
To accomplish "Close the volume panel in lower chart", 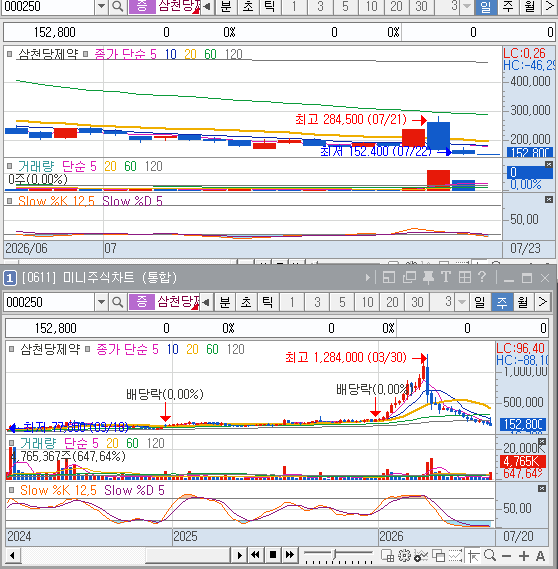I will (x=542, y=441).
